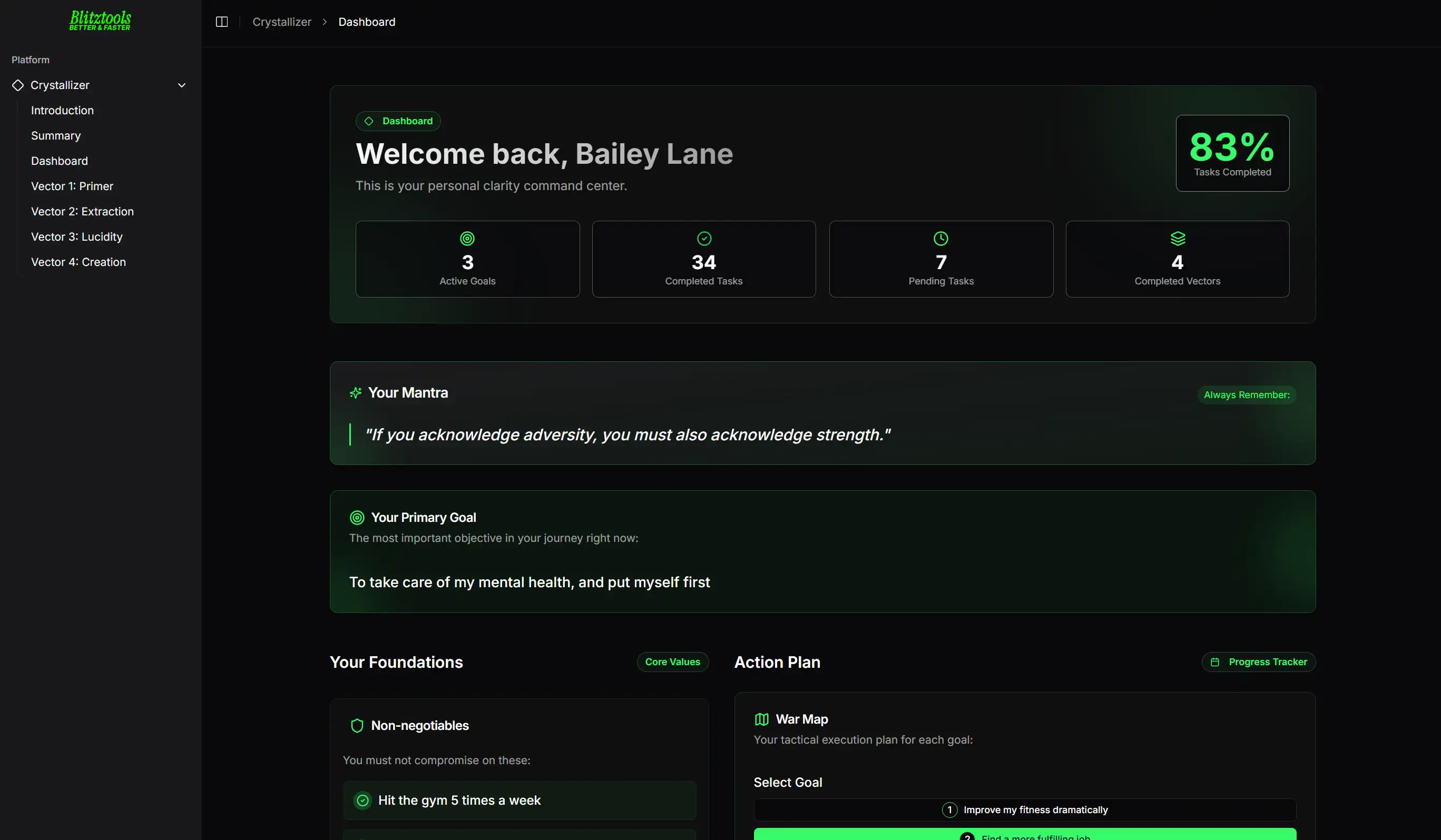Toggle the sidebar panel icon
Image resolution: width=1441 pixels, height=840 pixels.
222,22
